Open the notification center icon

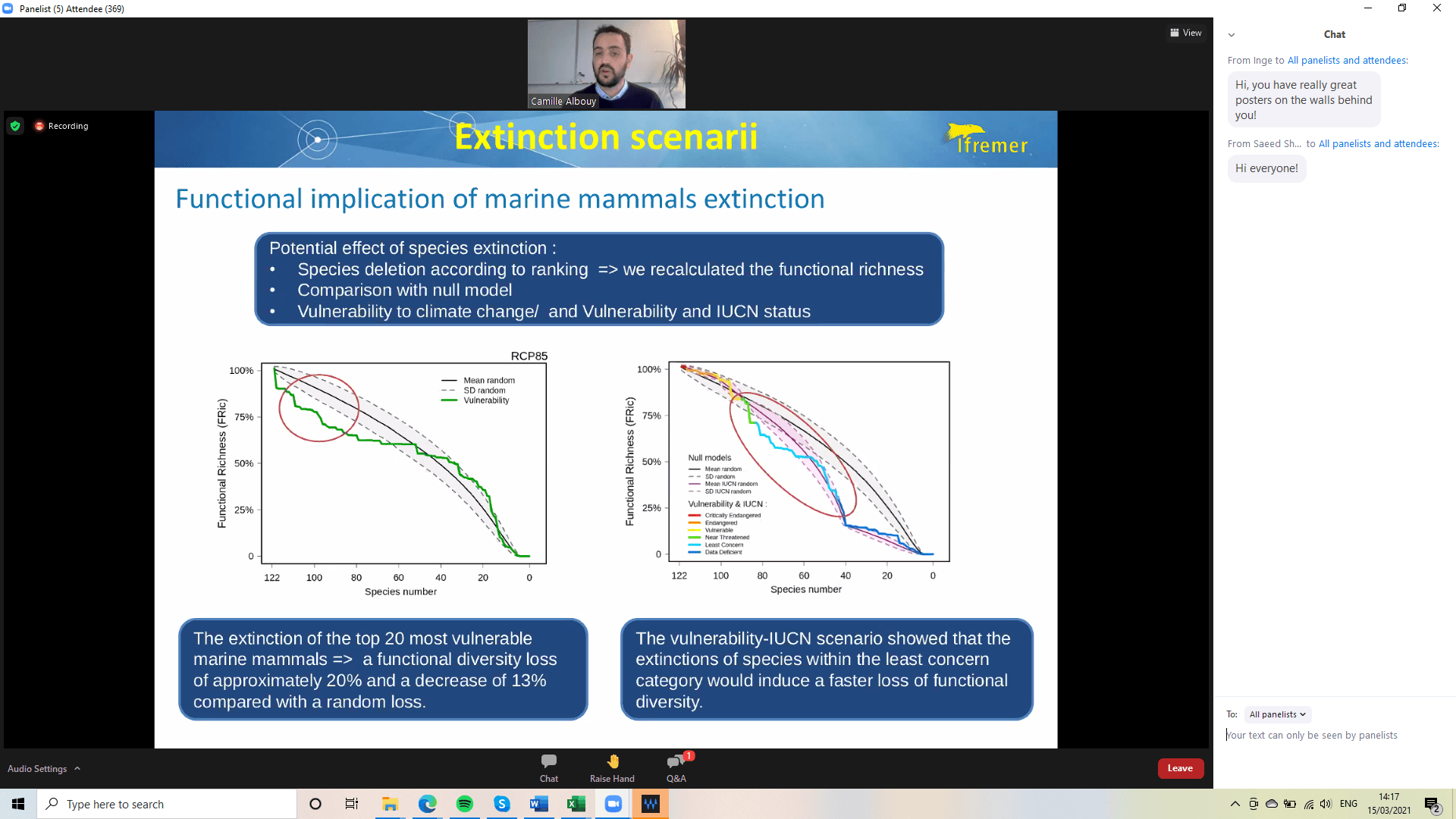1432,804
